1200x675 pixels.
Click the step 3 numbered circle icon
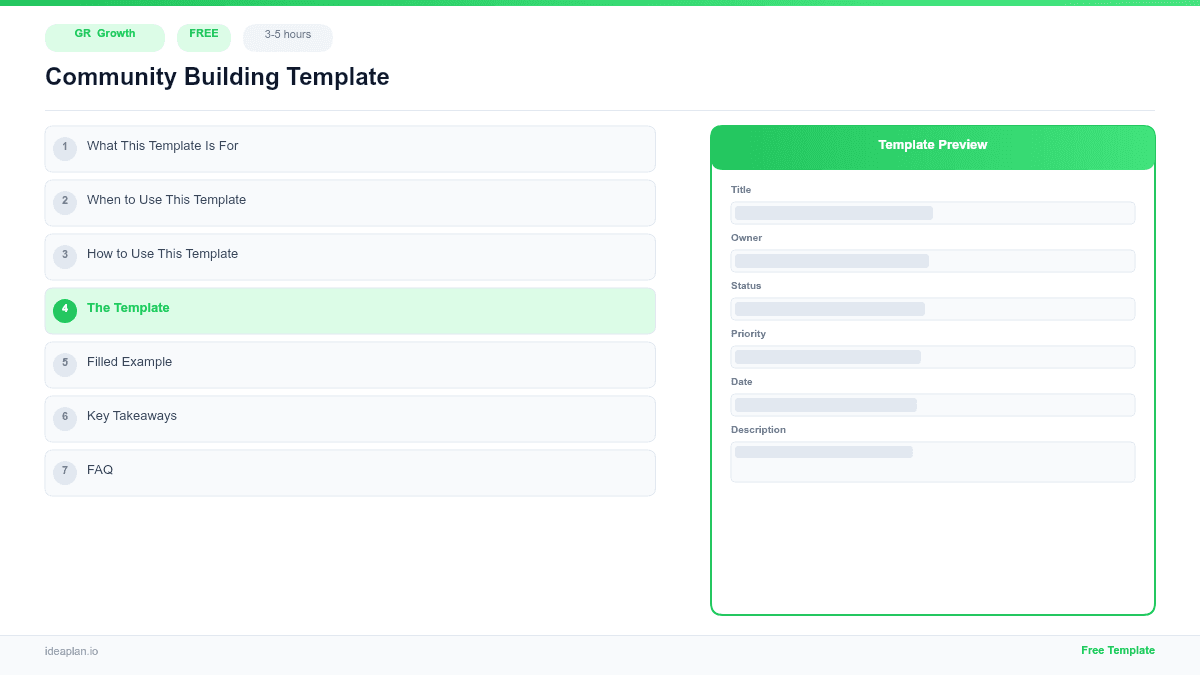(x=65, y=256)
